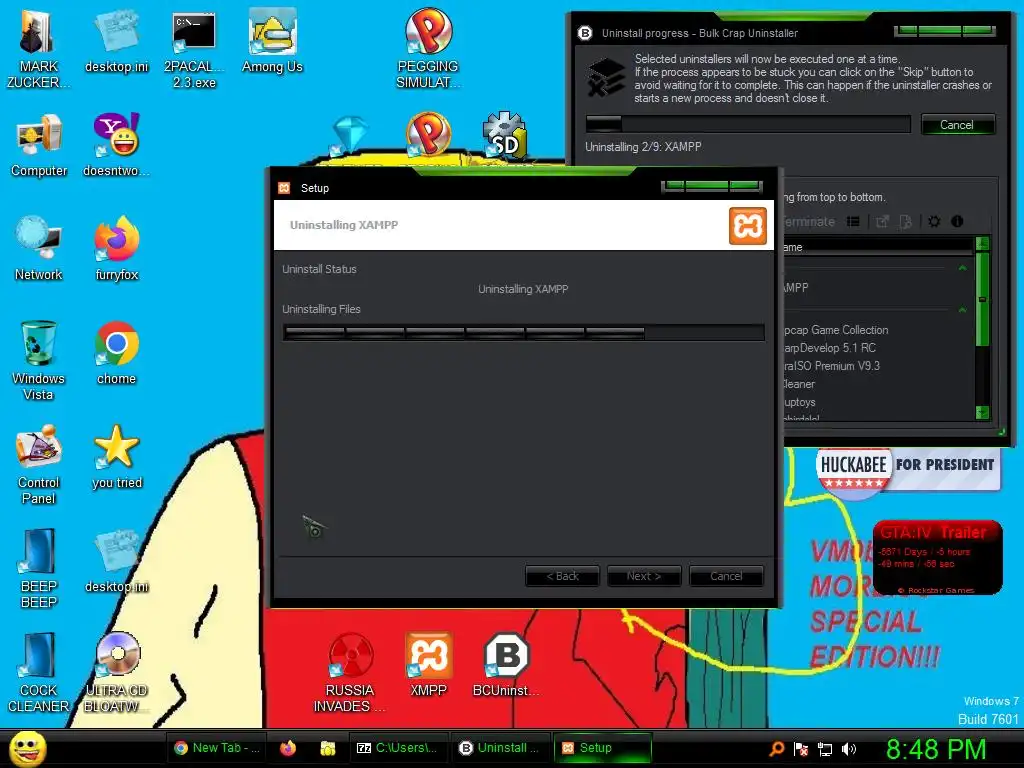Switch to Setup taskbar item
Image resolution: width=1024 pixels, height=768 pixels.
click(603, 748)
